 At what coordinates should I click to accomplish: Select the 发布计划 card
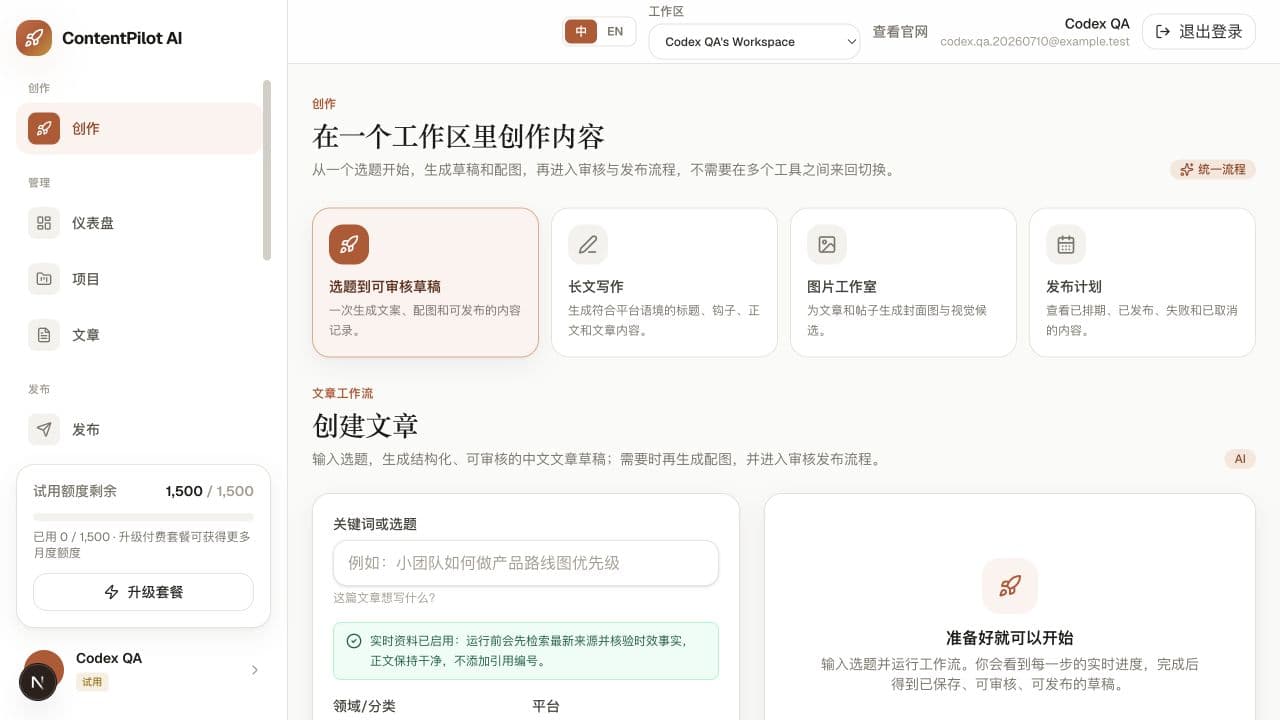(x=1142, y=282)
